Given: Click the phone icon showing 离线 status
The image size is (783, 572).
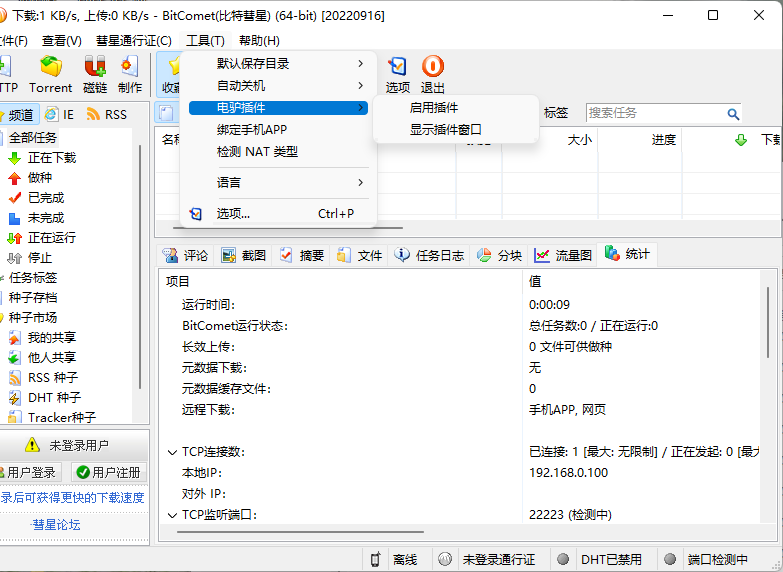Looking at the screenshot, I should click(376, 559).
